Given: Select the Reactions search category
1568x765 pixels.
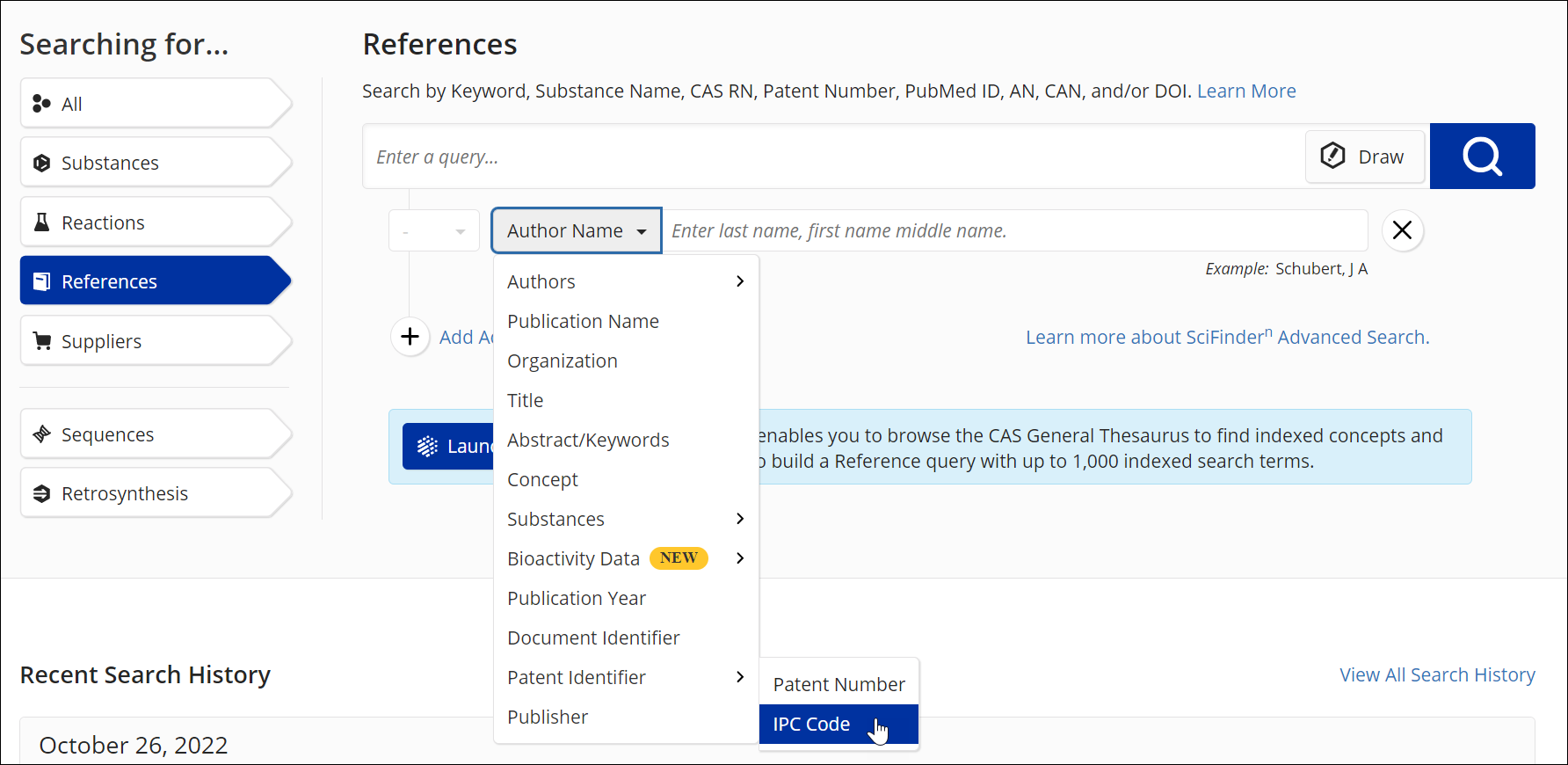Looking at the screenshot, I should tap(156, 222).
